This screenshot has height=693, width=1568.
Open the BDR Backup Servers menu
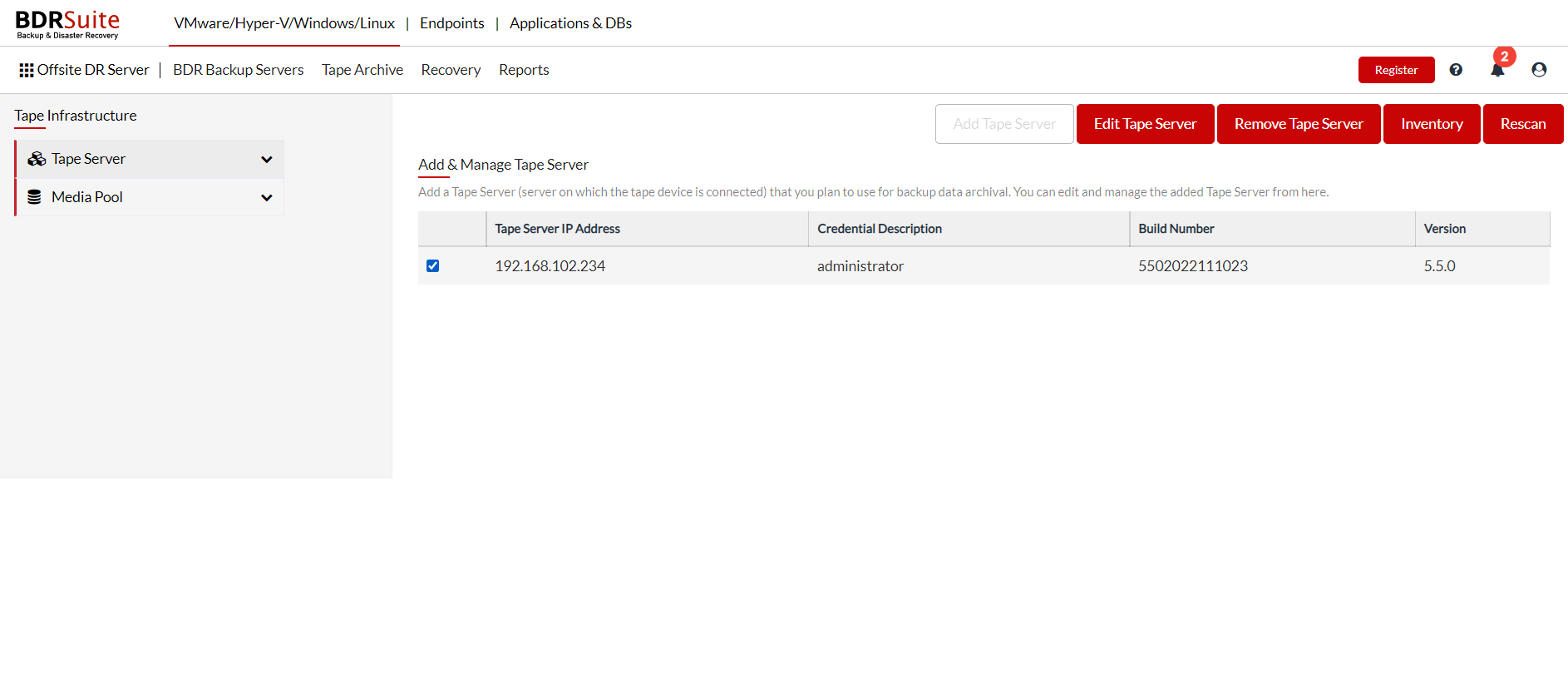[x=239, y=70]
